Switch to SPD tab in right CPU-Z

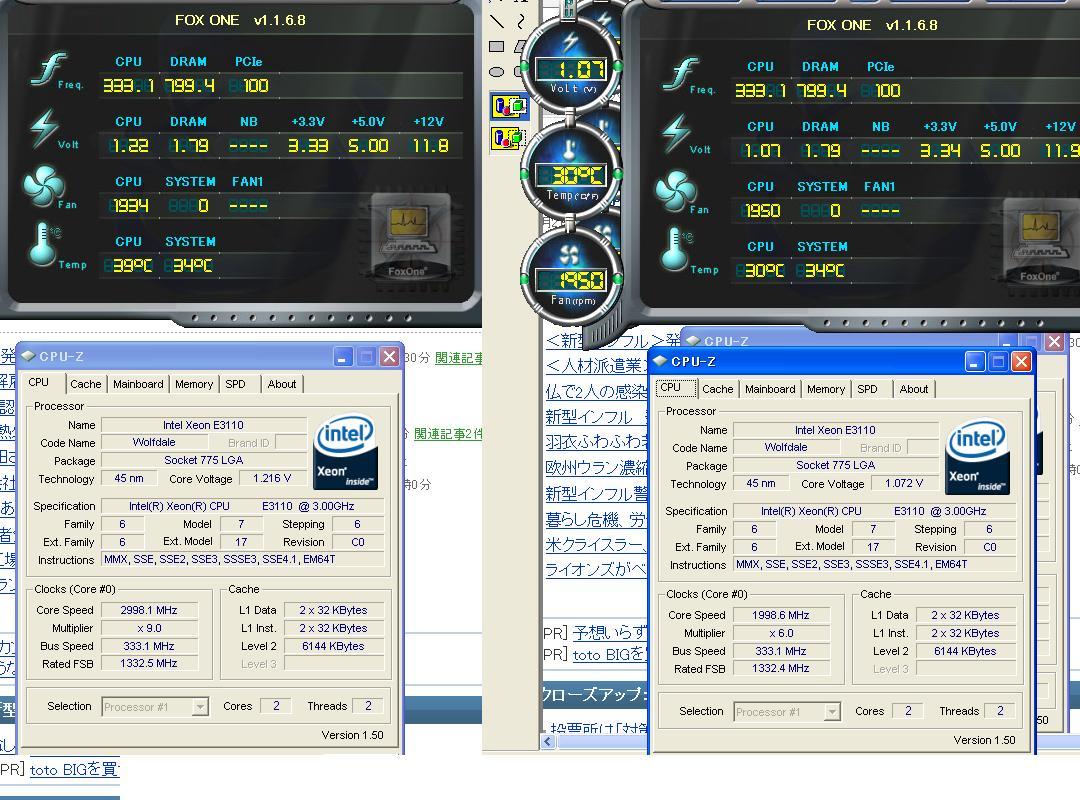867,389
